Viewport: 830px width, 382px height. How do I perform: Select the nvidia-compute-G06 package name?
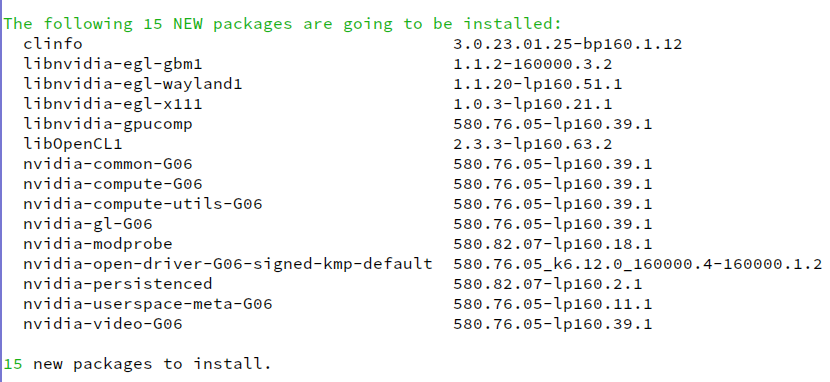coord(113,184)
